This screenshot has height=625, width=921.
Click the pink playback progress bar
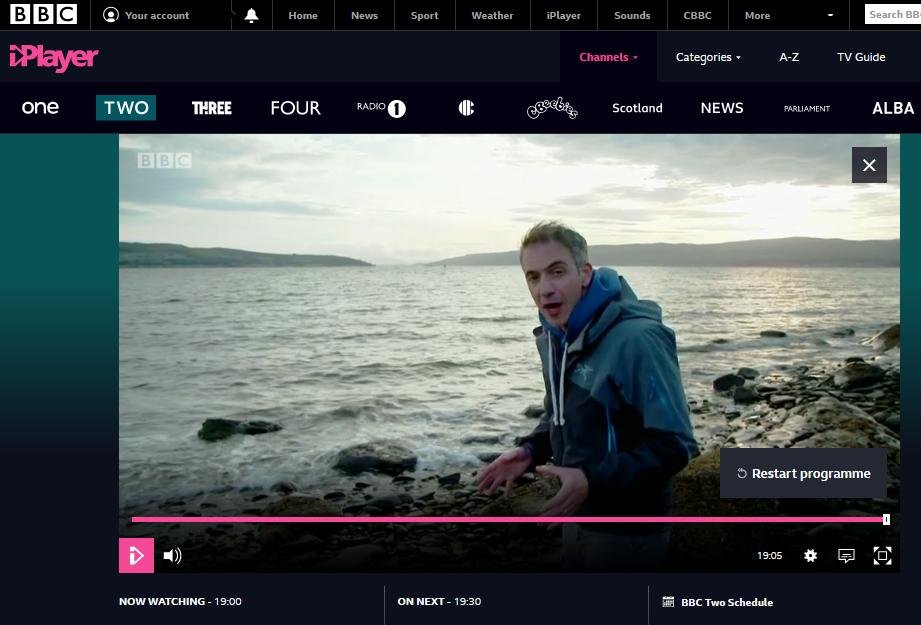click(500, 519)
